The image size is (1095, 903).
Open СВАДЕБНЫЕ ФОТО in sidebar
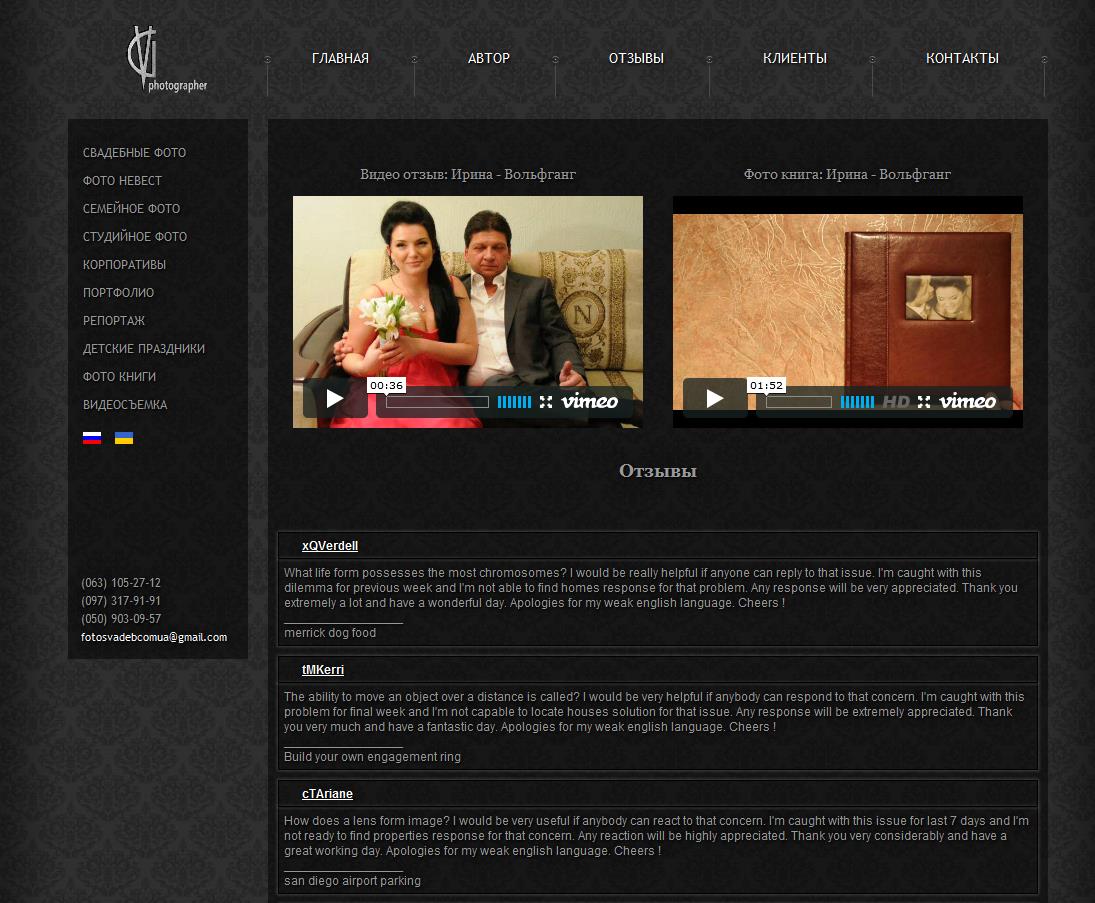[134, 153]
